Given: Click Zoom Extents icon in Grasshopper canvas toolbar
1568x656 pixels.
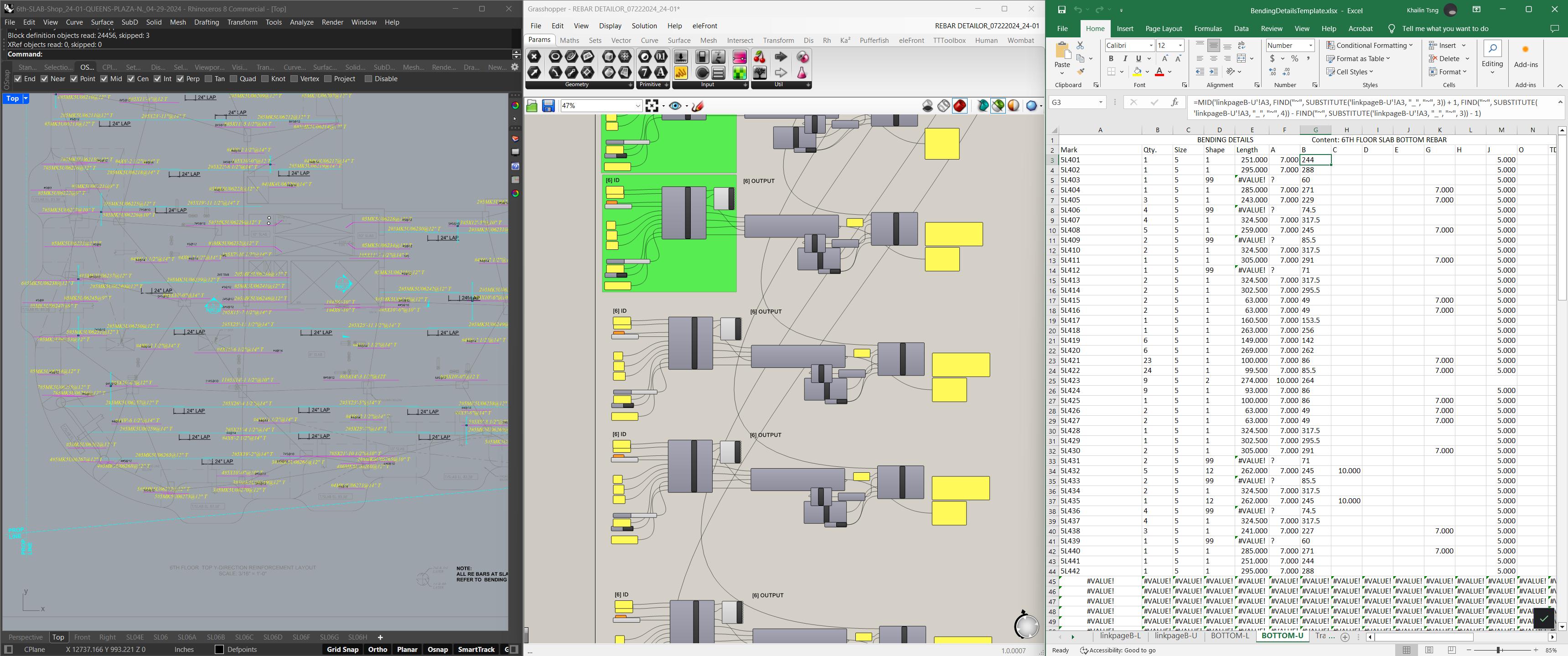Looking at the screenshot, I should [x=652, y=106].
